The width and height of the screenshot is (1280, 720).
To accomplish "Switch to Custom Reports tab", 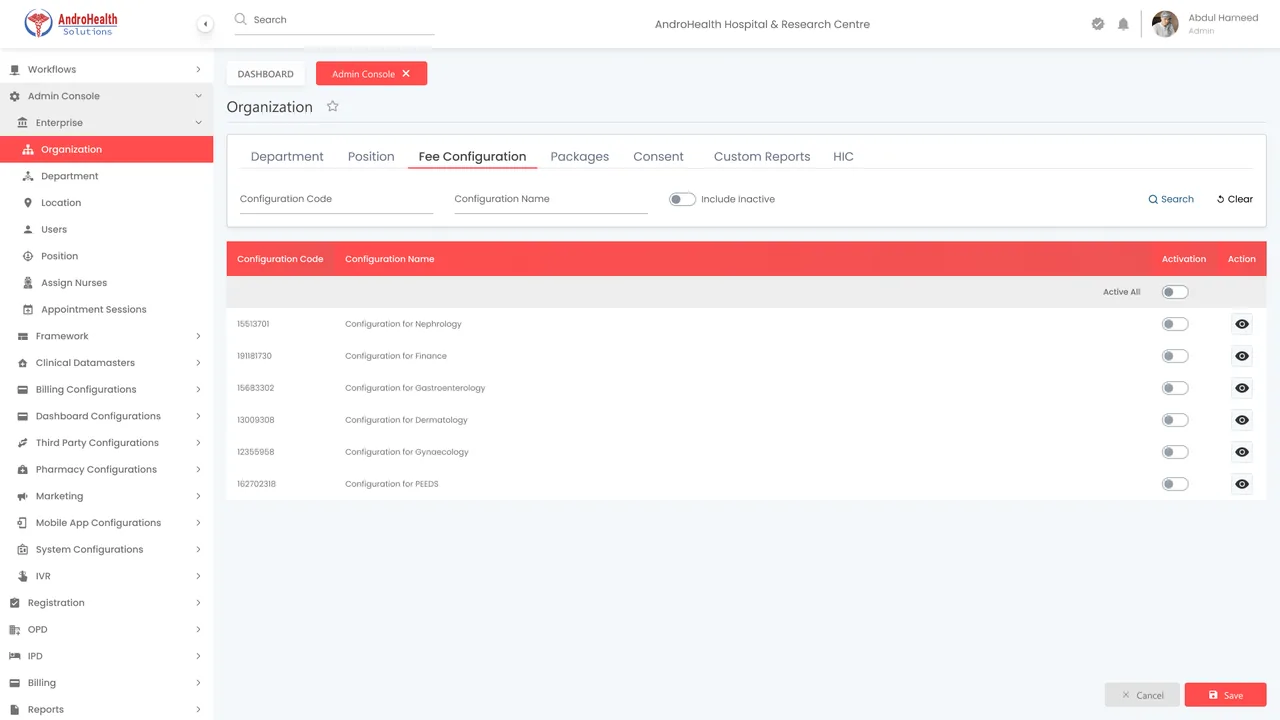I will (x=762, y=156).
